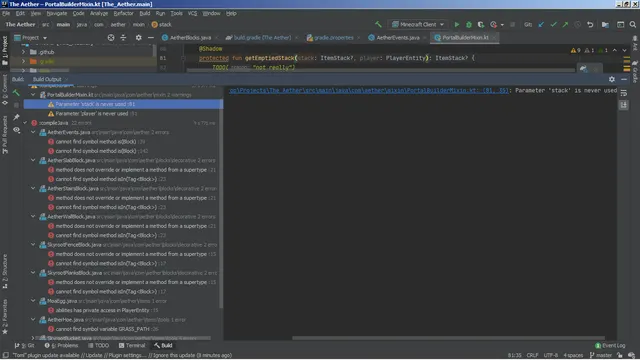Viewport: 640px width, 360px height.
Task: Toggle the eye view options in build panel
Action: (x=16, y=130)
